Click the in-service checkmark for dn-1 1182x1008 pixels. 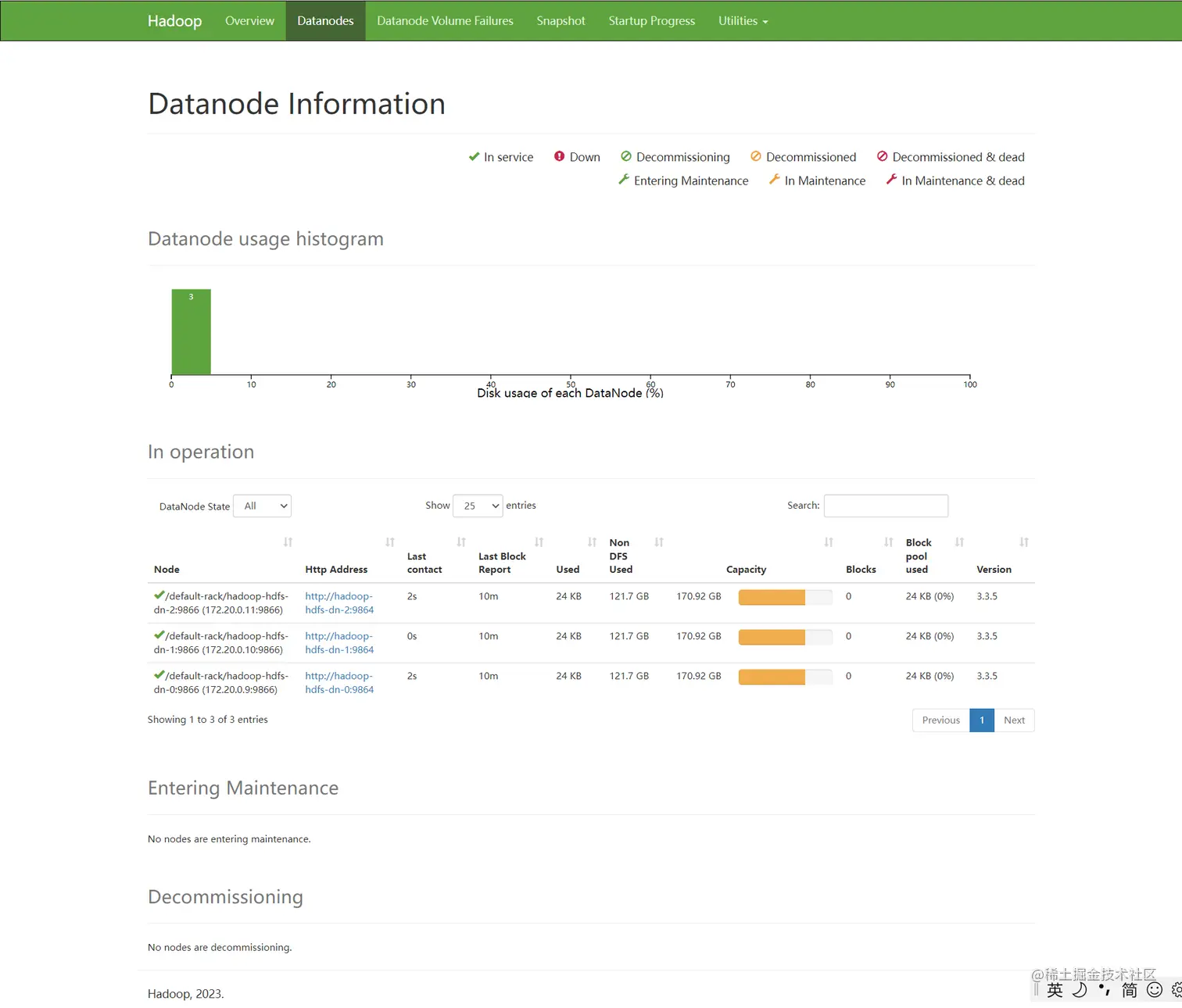click(x=159, y=635)
